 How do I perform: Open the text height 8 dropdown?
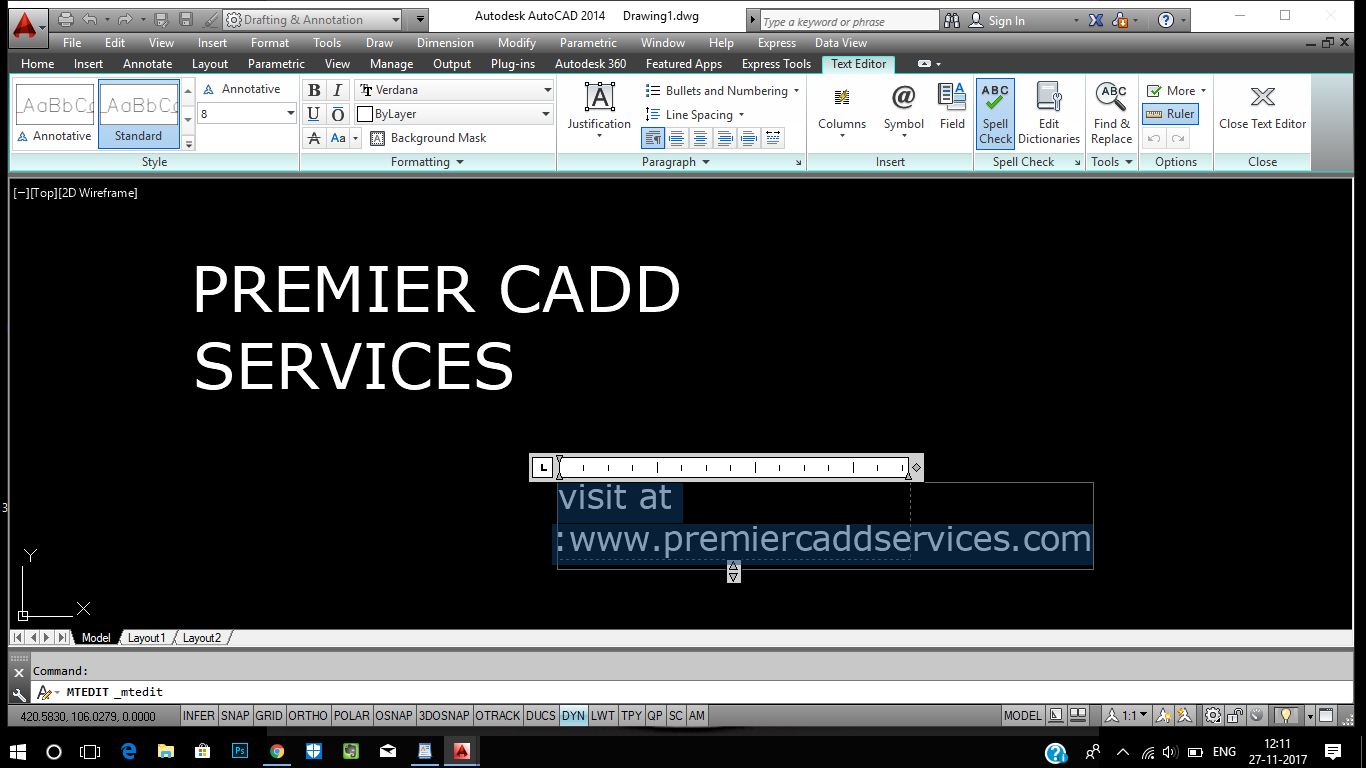pyautogui.click(x=290, y=114)
